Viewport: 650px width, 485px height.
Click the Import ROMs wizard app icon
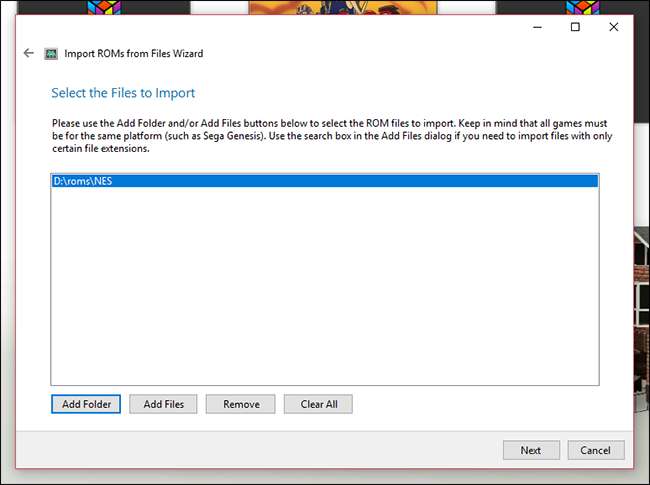click(51, 54)
